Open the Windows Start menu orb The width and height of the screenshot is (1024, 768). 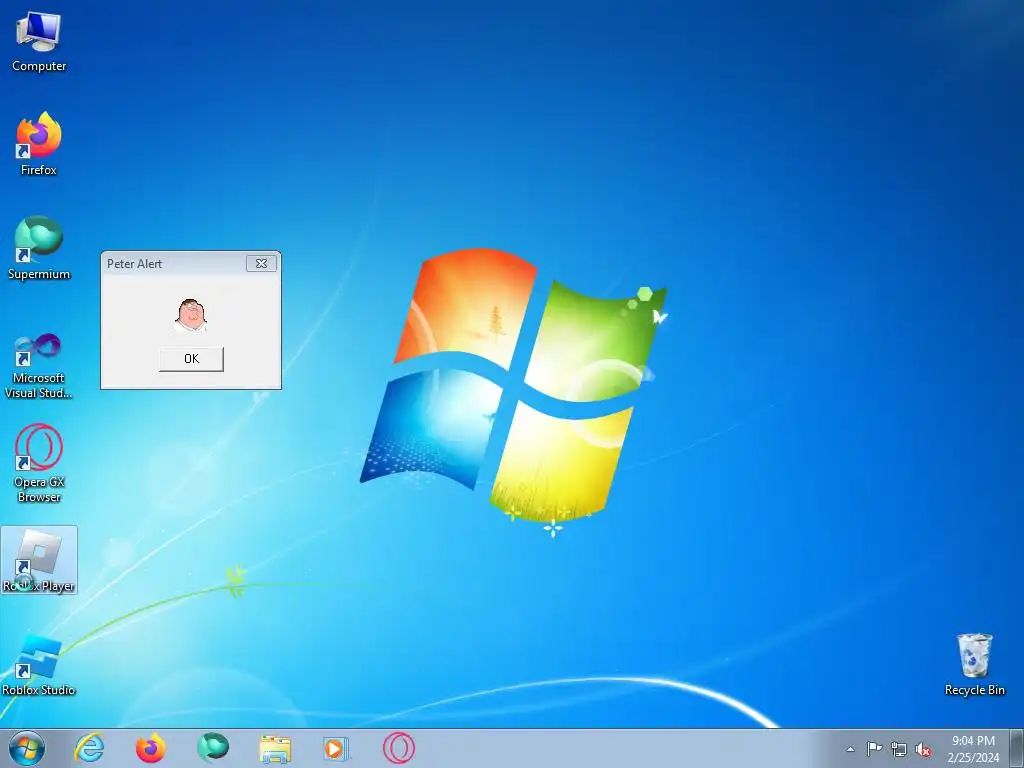click(27, 748)
